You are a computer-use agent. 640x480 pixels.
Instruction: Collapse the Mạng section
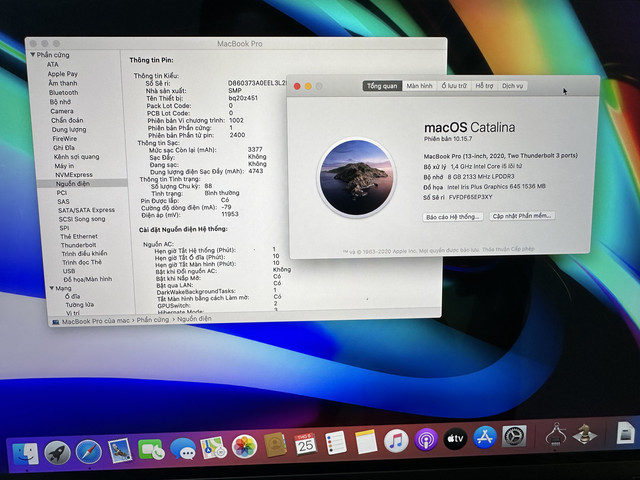52,288
